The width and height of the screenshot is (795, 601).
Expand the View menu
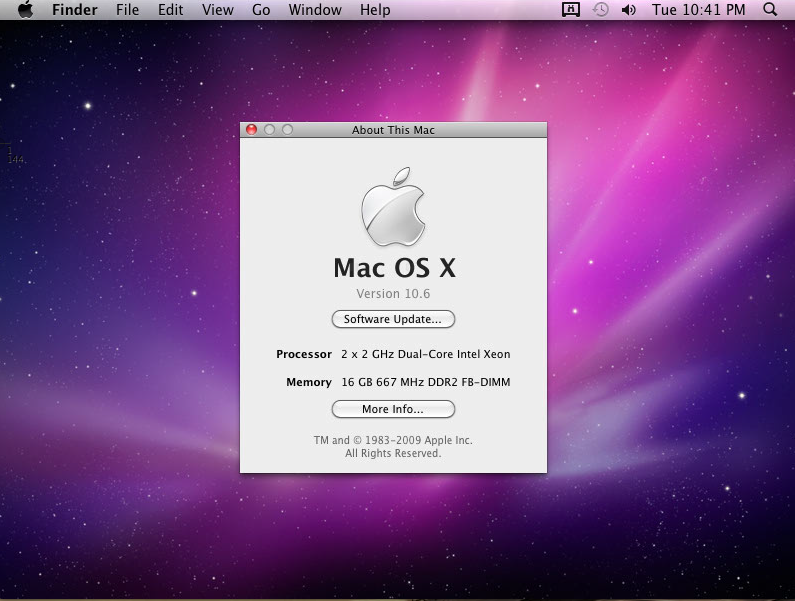pyautogui.click(x=217, y=10)
